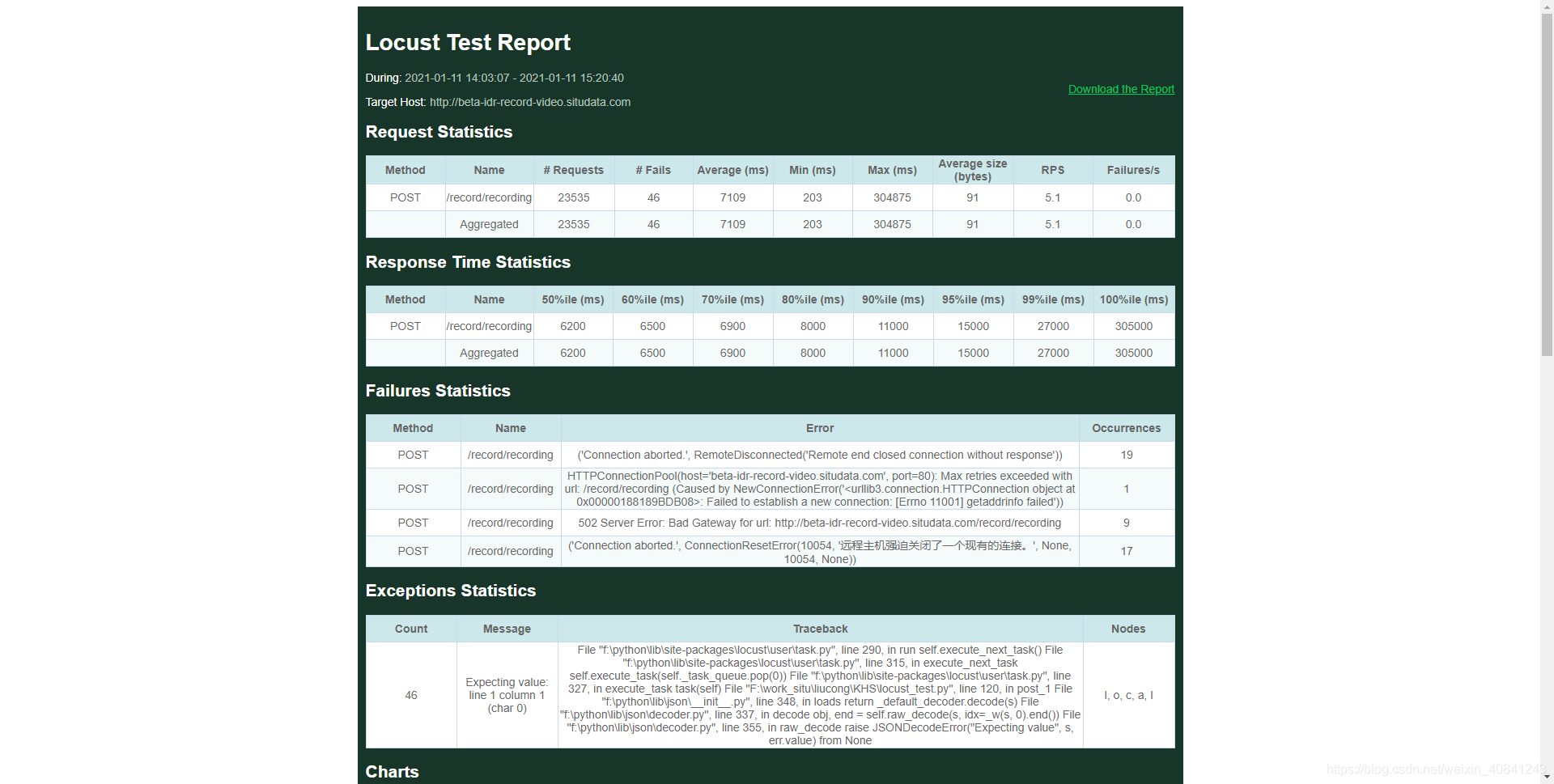Click the Occurrences column header
The width and height of the screenshot is (1554, 784).
point(1126,428)
